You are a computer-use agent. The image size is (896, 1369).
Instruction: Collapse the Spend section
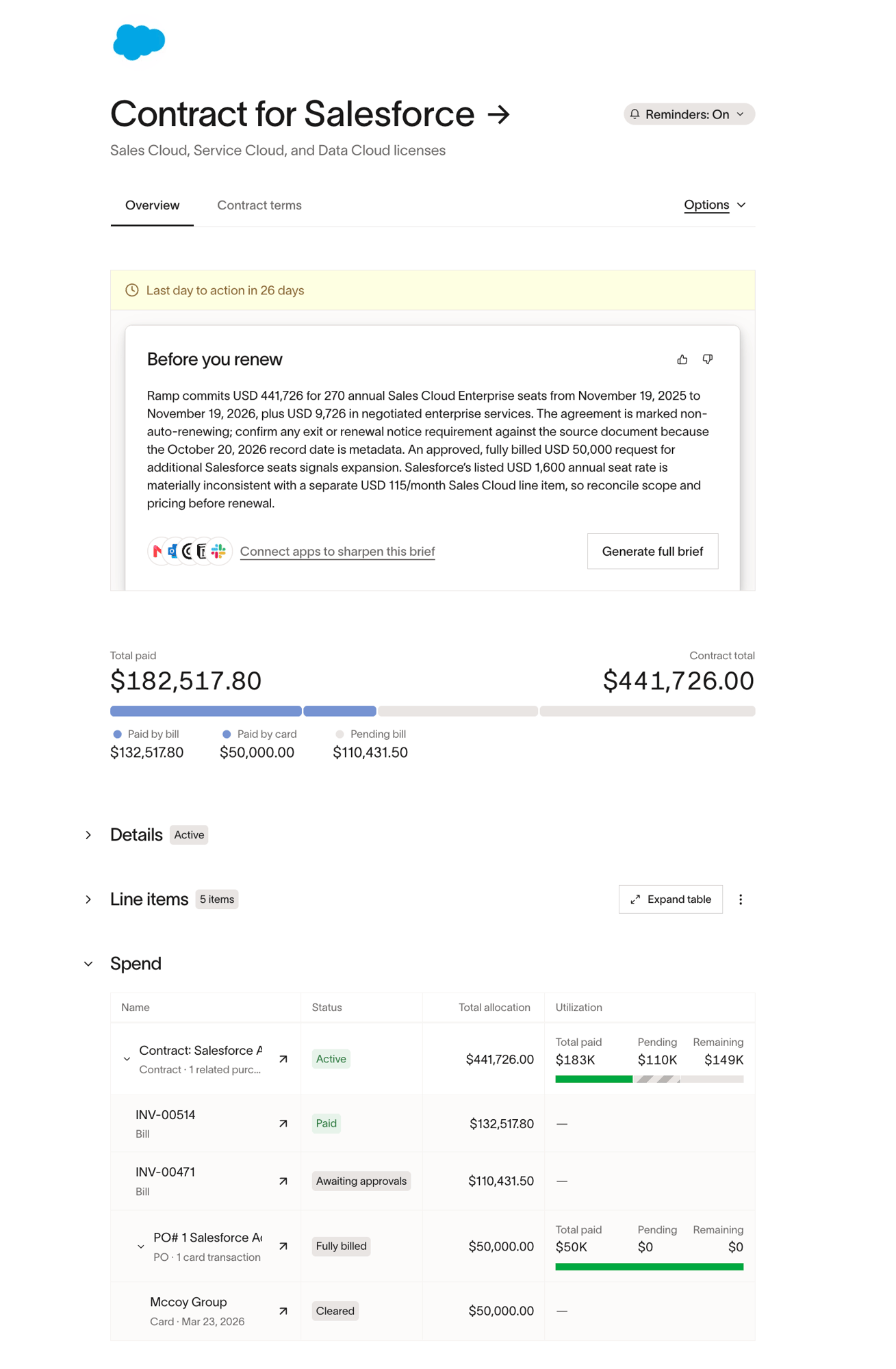click(x=88, y=964)
